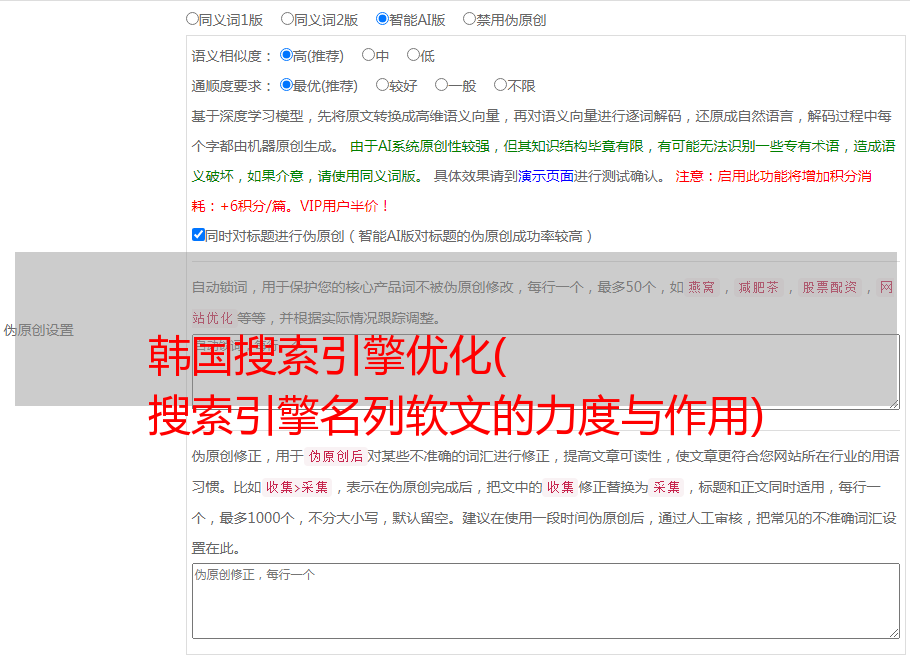Viewport: 911px width, 658px height.
Task: Set 语义相似度 to 低
Action: click(413, 55)
